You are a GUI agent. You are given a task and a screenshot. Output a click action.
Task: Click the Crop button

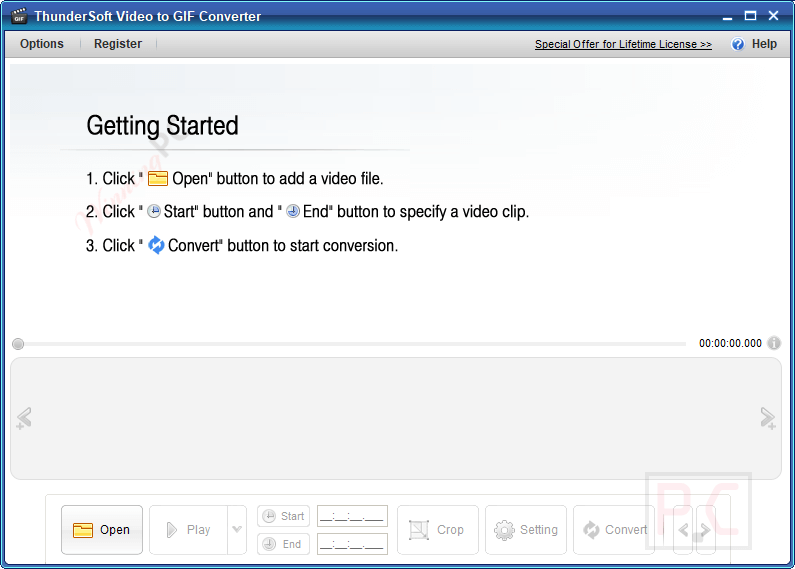point(438,530)
